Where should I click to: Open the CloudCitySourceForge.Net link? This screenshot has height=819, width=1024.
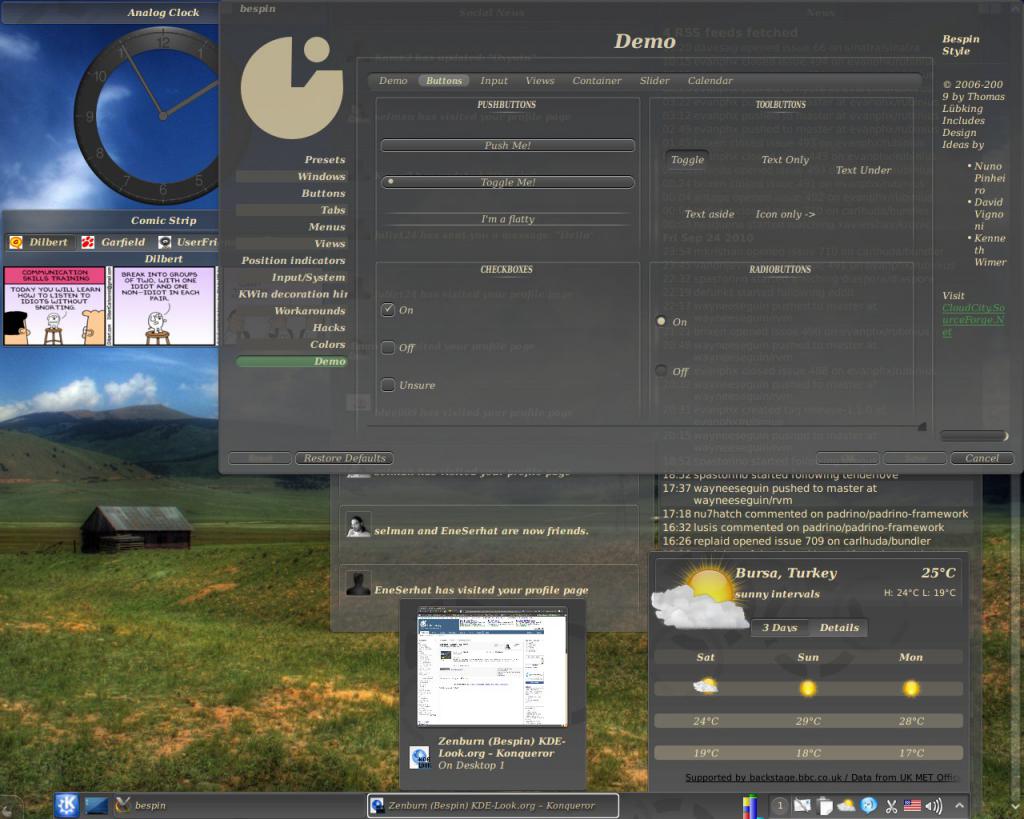tap(973, 319)
